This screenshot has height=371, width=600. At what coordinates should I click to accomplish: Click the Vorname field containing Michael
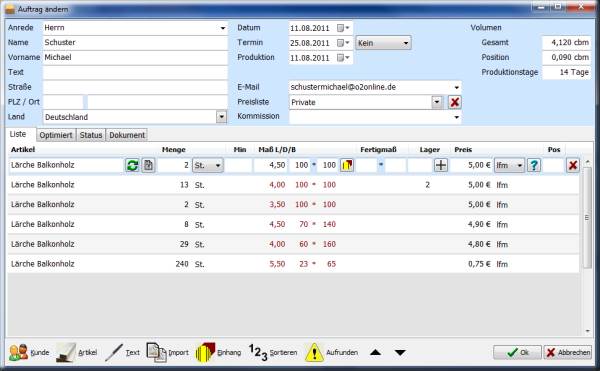tap(135, 58)
